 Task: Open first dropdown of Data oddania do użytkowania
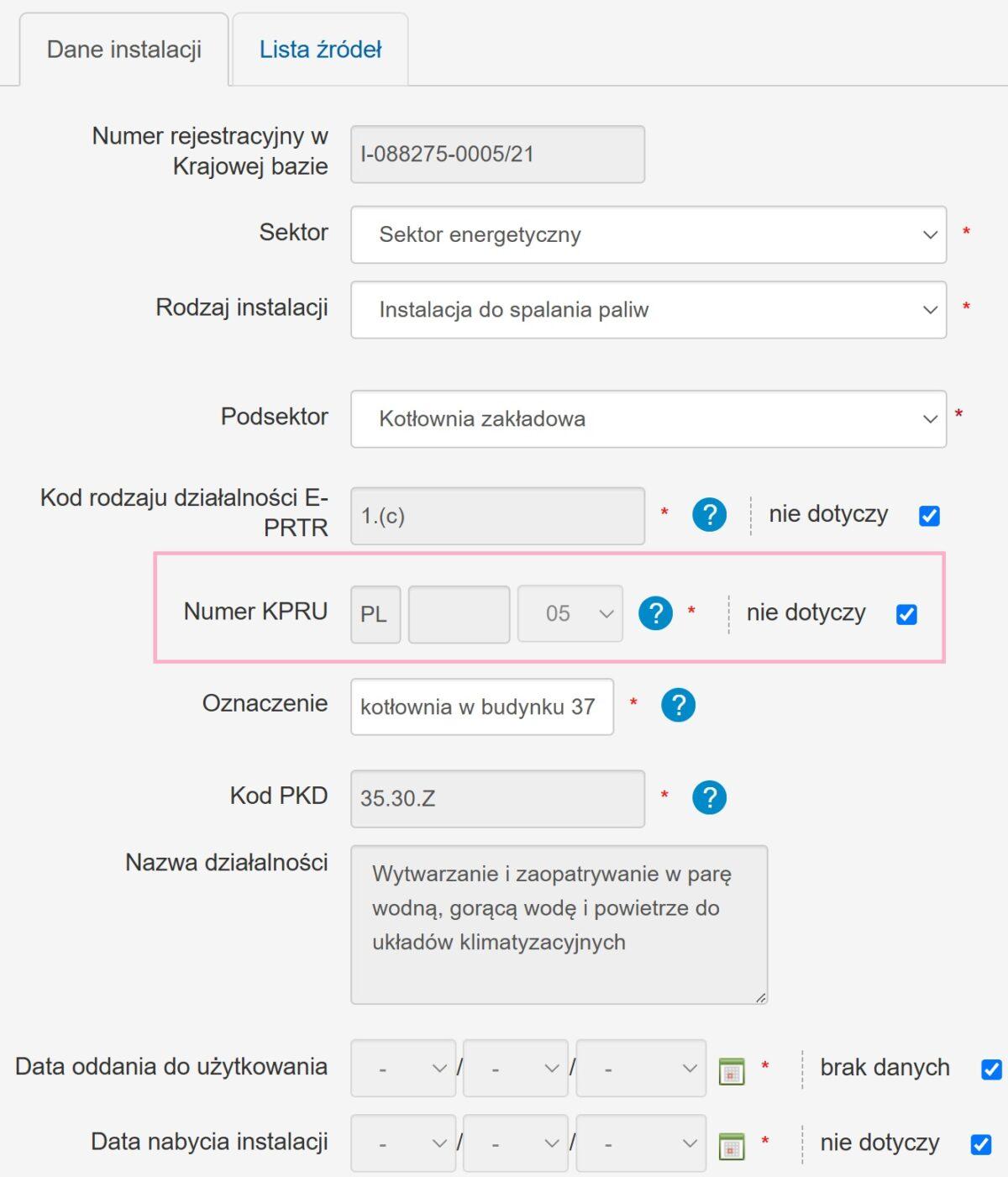403,1068
